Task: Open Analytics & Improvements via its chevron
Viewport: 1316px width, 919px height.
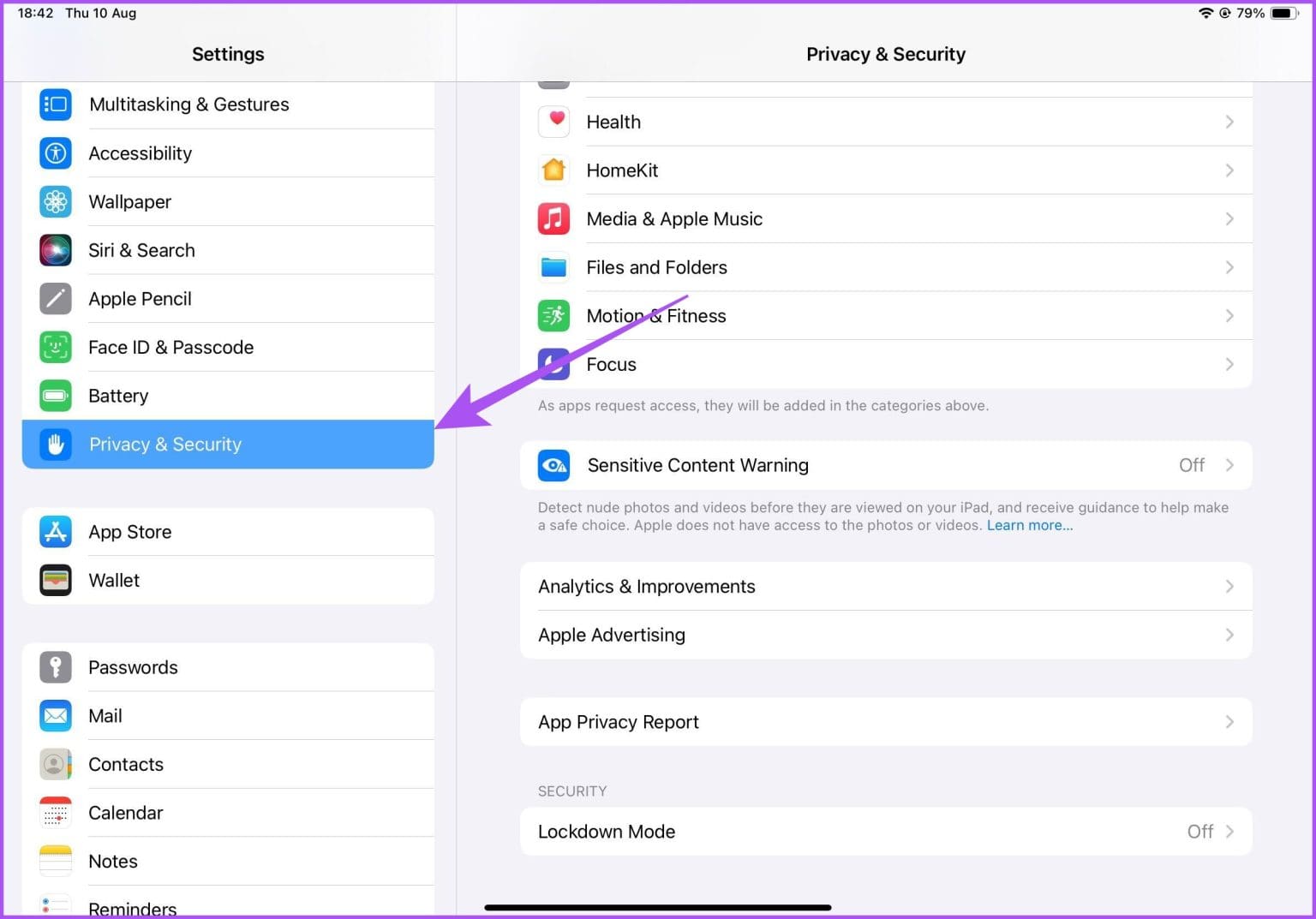Action: click(x=1230, y=586)
